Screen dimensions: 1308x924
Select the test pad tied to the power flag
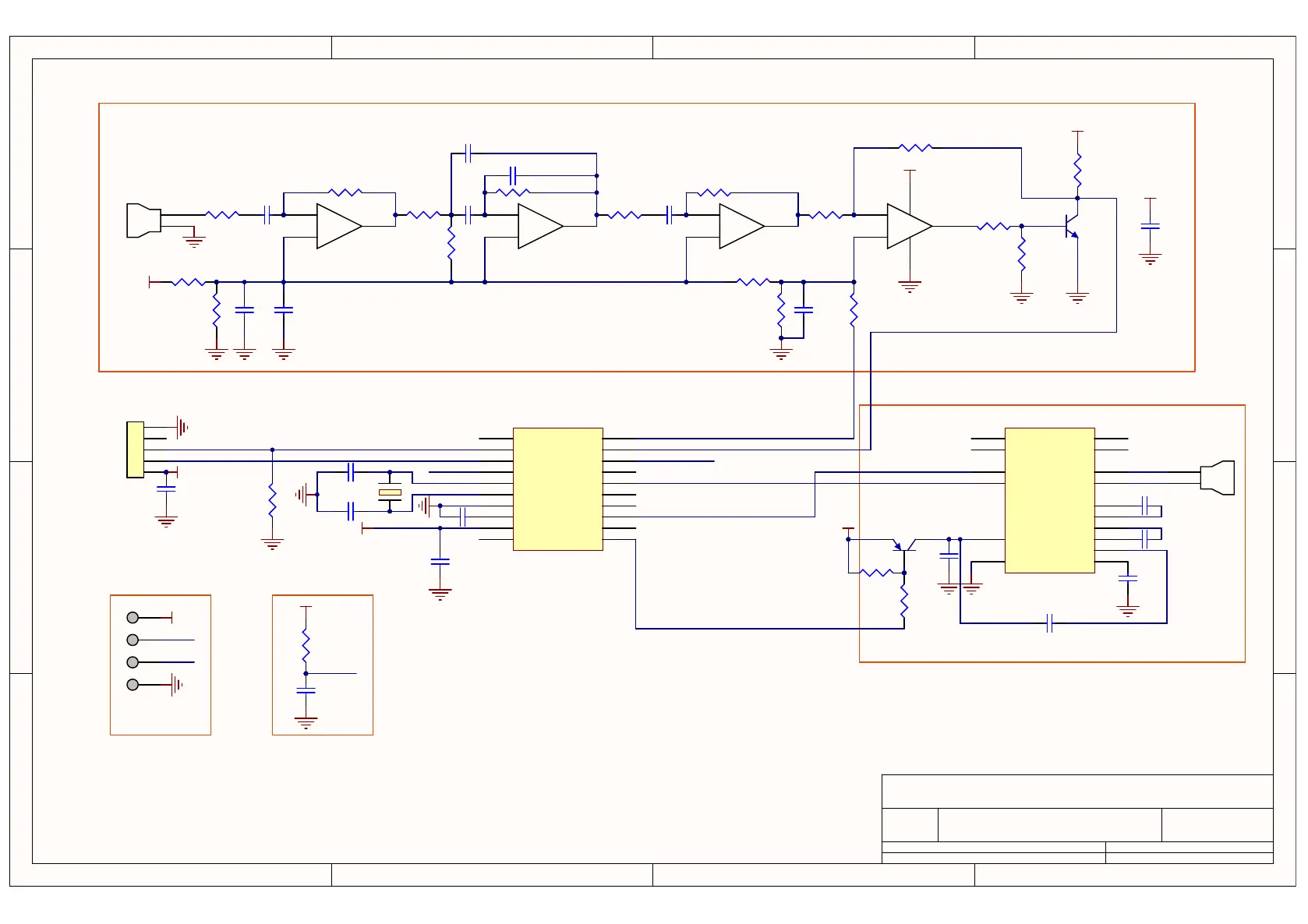[133, 618]
